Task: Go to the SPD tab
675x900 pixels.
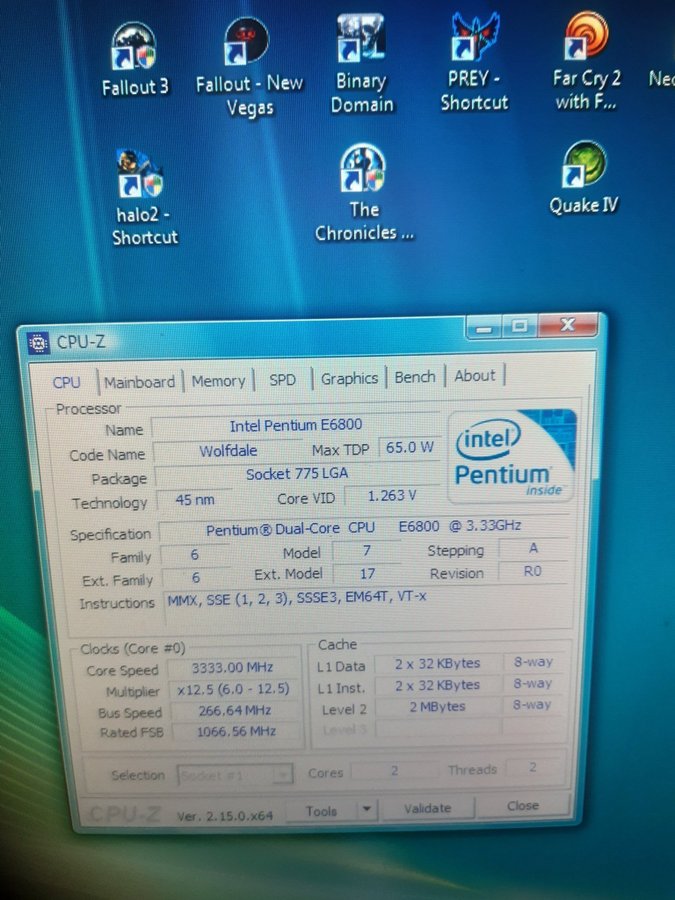Action: pos(282,379)
